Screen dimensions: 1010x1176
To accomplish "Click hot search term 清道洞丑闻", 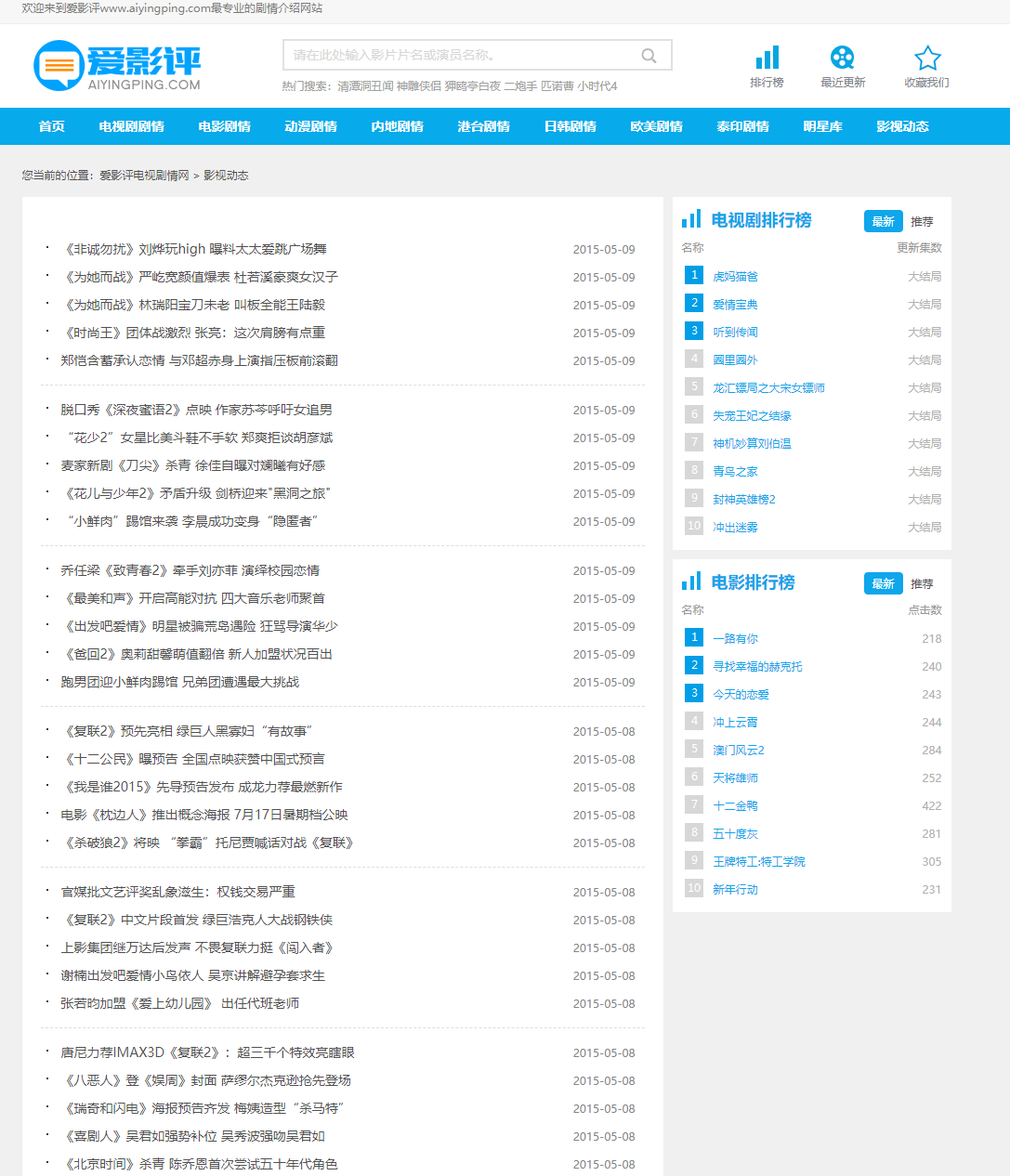I will click(365, 86).
